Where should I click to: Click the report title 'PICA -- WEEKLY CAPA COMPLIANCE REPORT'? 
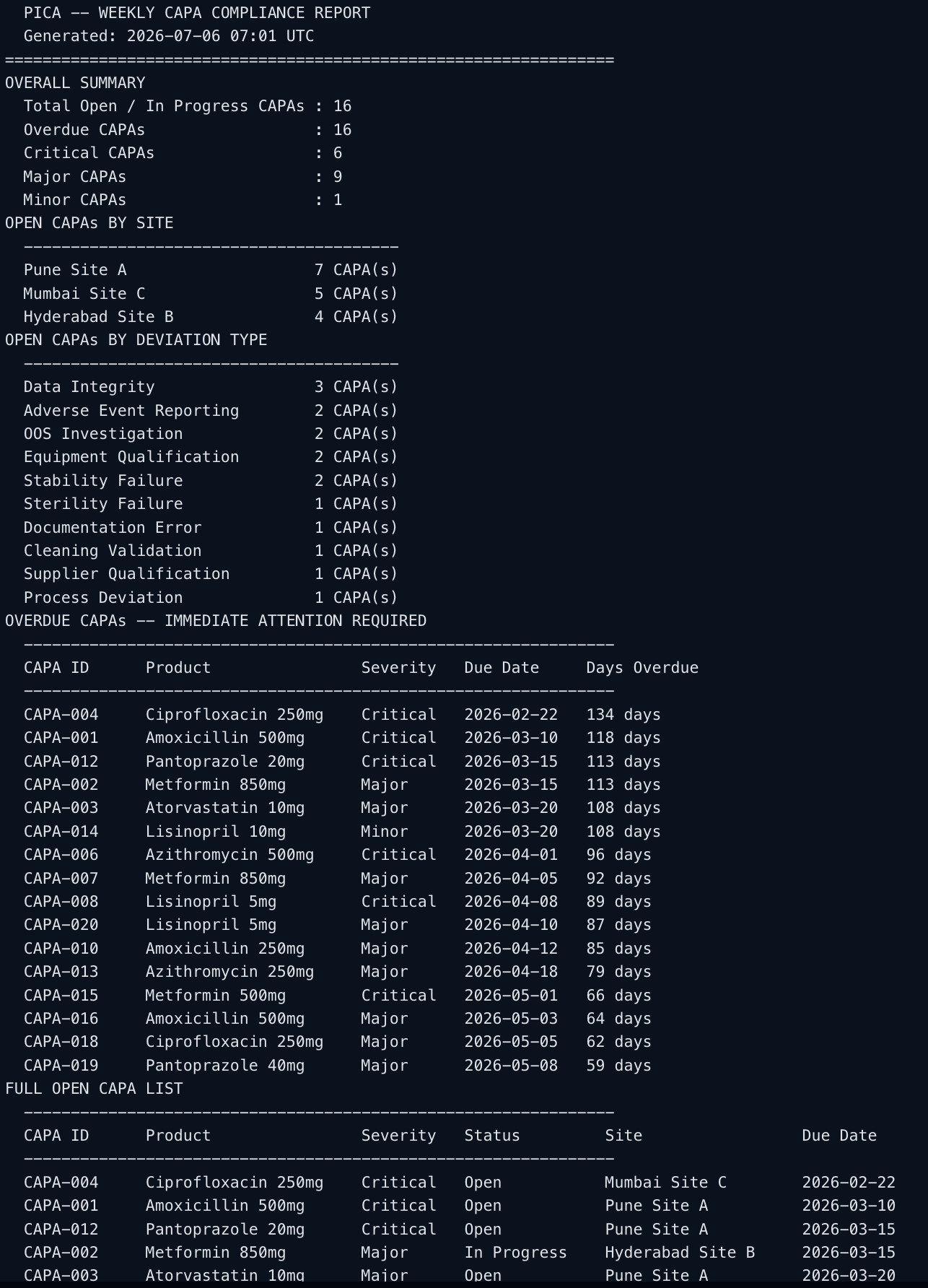click(x=197, y=13)
